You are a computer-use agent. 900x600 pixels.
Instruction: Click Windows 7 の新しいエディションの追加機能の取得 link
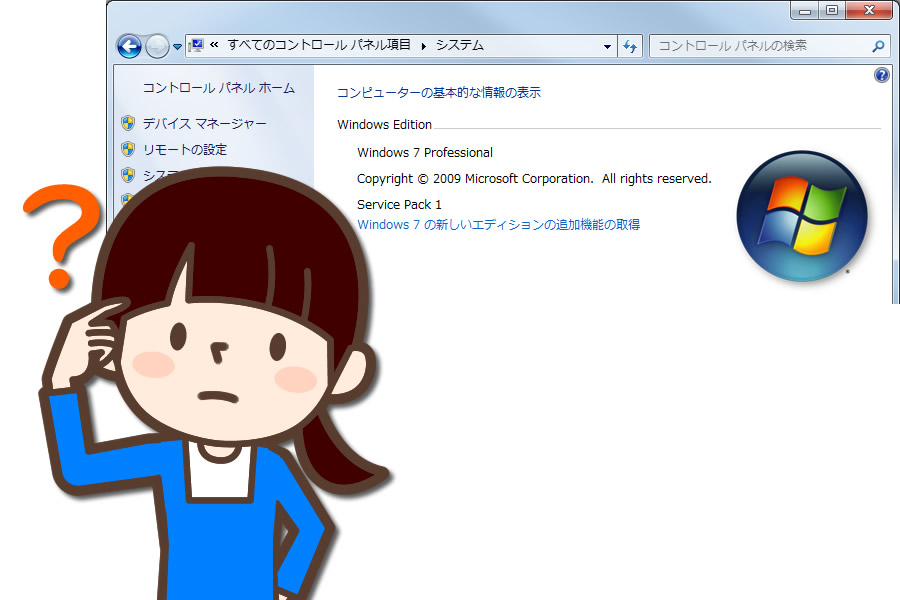(x=498, y=224)
